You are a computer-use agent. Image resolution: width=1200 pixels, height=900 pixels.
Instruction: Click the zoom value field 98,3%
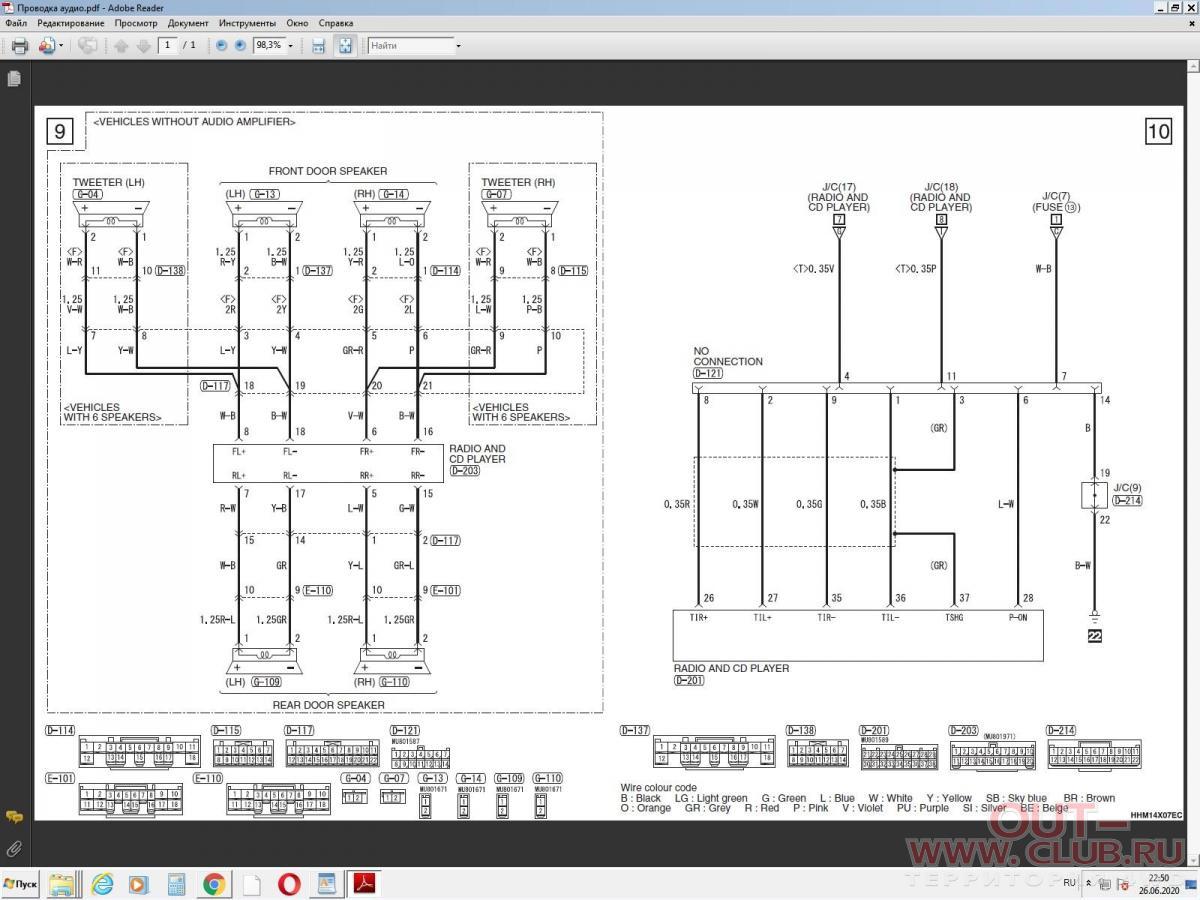pyautogui.click(x=268, y=45)
